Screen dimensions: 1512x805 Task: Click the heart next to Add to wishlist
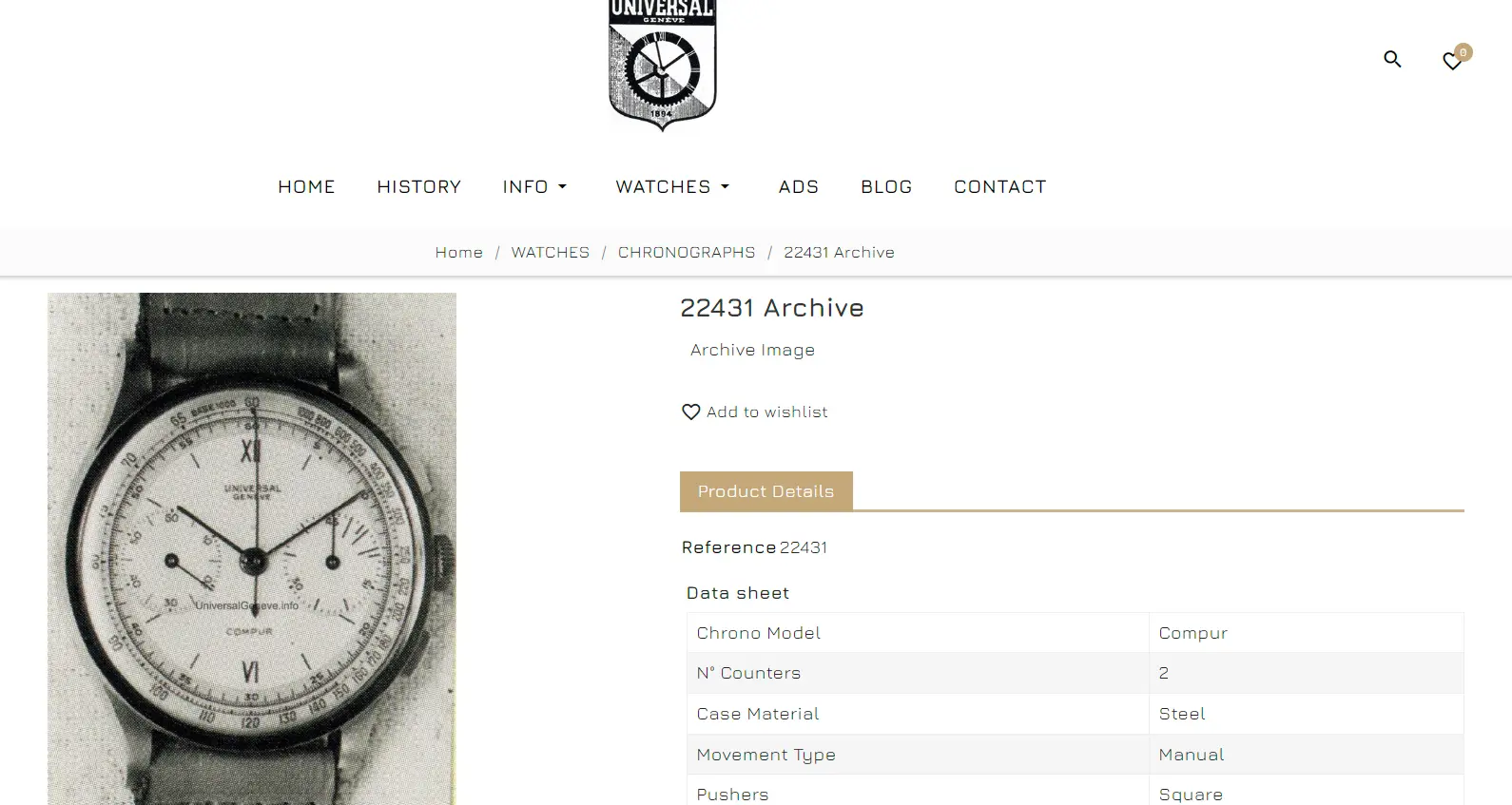(691, 412)
